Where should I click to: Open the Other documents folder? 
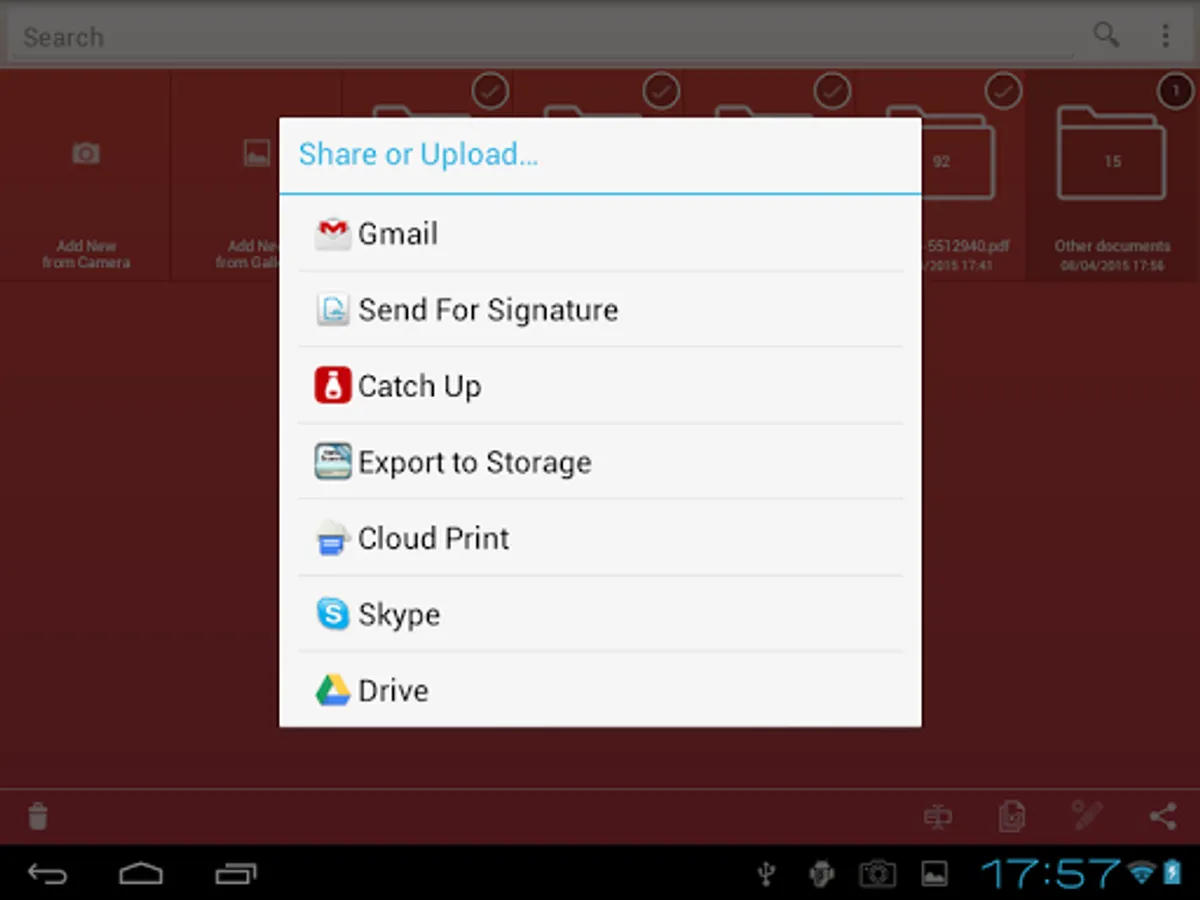click(x=1112, y=175)
